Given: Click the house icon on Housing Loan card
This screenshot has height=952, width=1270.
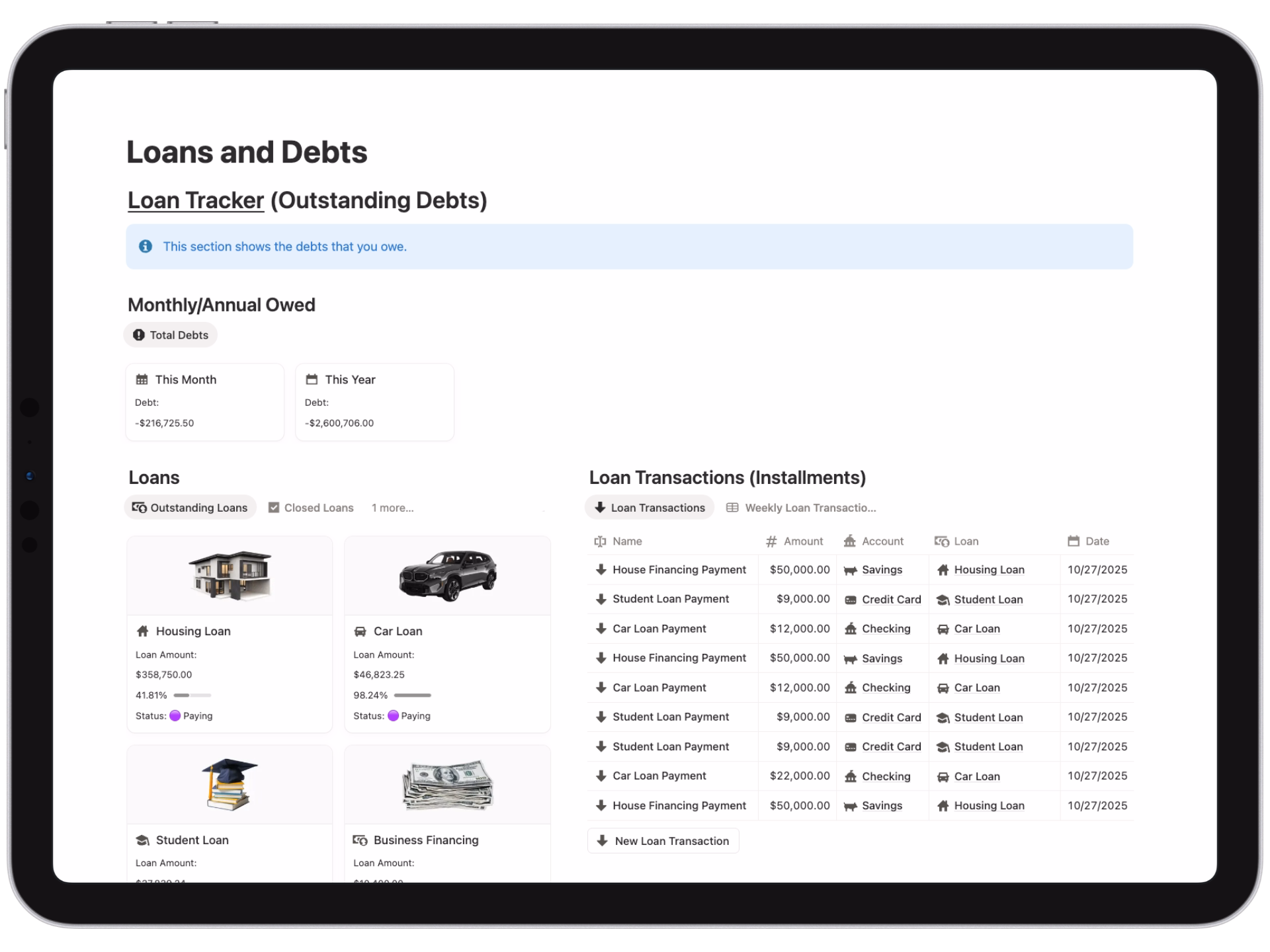Looking at the screenshot, I should pyautogui.click(x=142, y=631).
